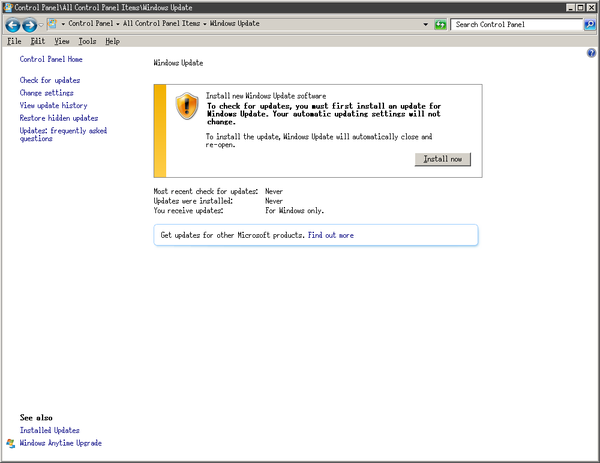Expand dropdown arrow after Control Panel breadcrumb
Screen dimensions: 600x463
pyautogui.click(x=118, y=24)
